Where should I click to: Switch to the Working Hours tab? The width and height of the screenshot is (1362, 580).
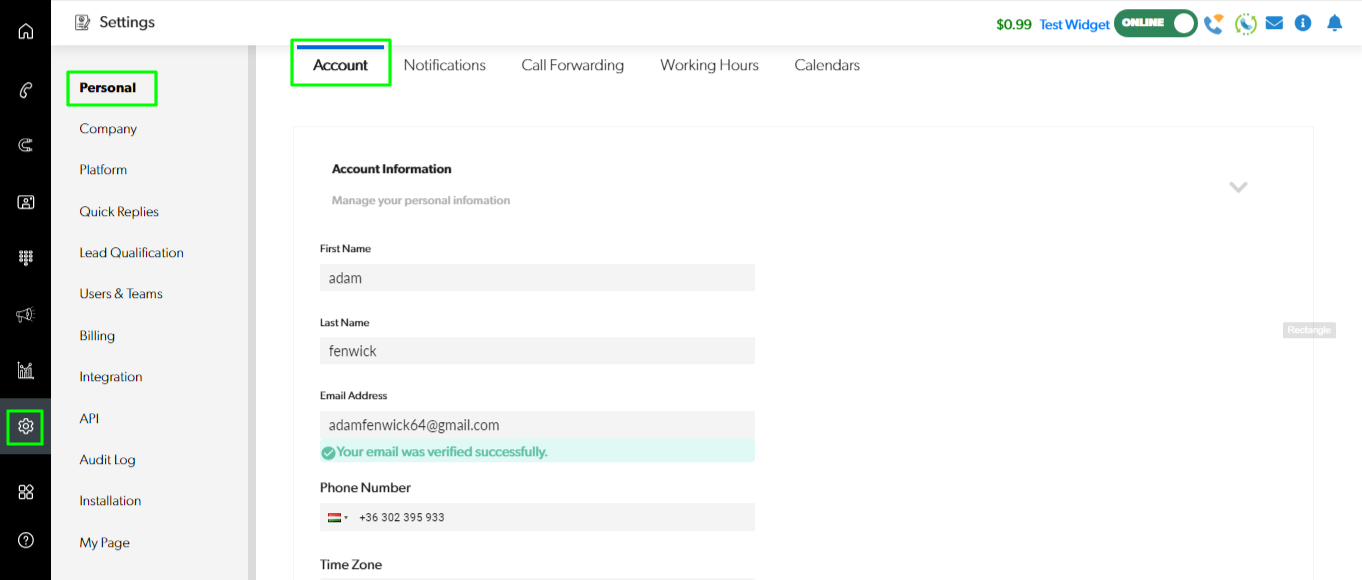coord(709,65)
